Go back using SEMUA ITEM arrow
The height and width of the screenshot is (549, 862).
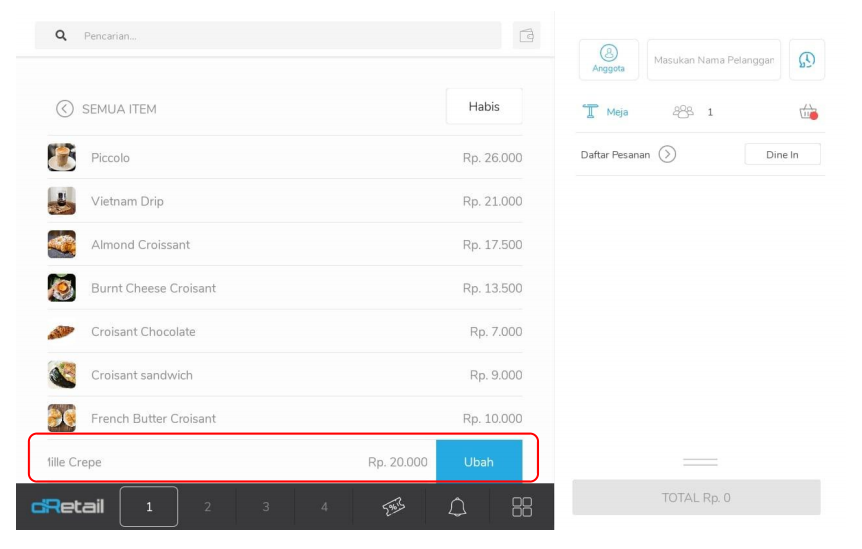65,109
